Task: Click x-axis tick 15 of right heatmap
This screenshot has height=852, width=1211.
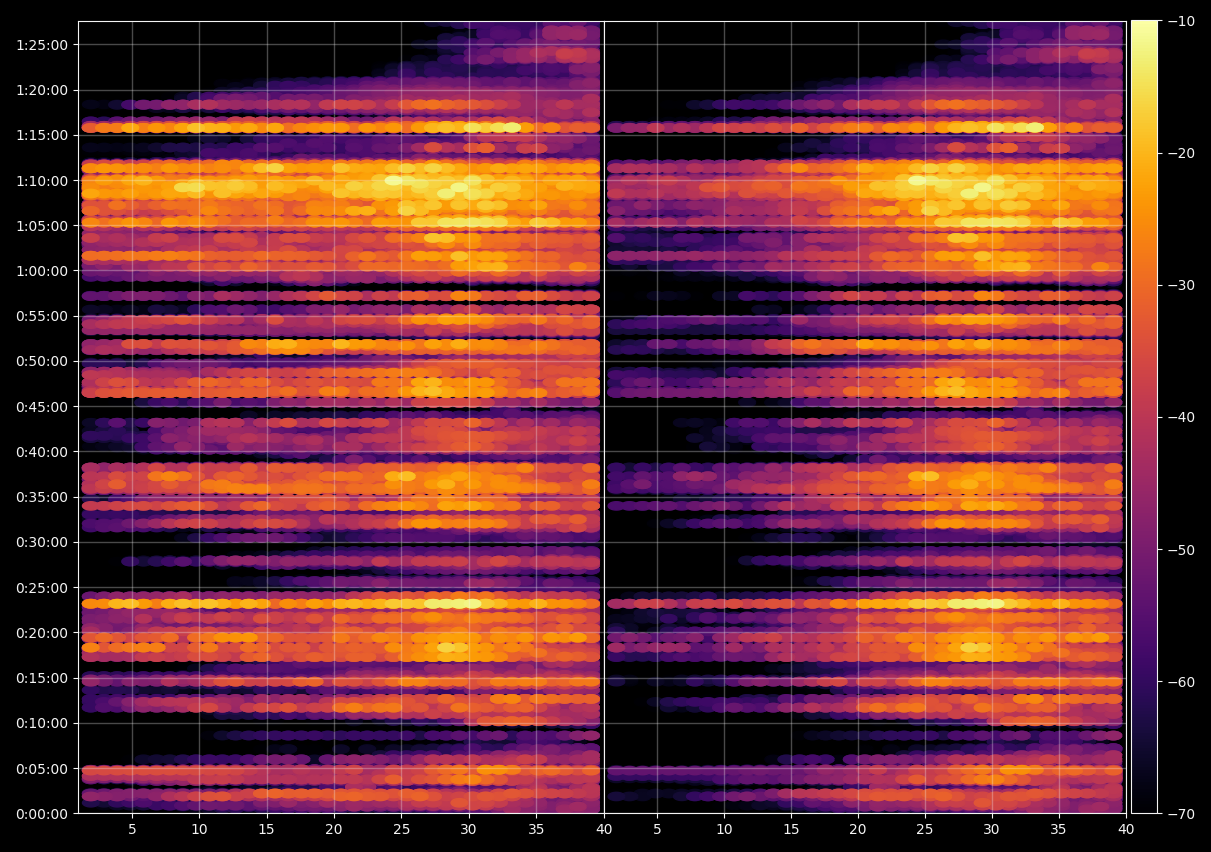Action: point(791,830)
